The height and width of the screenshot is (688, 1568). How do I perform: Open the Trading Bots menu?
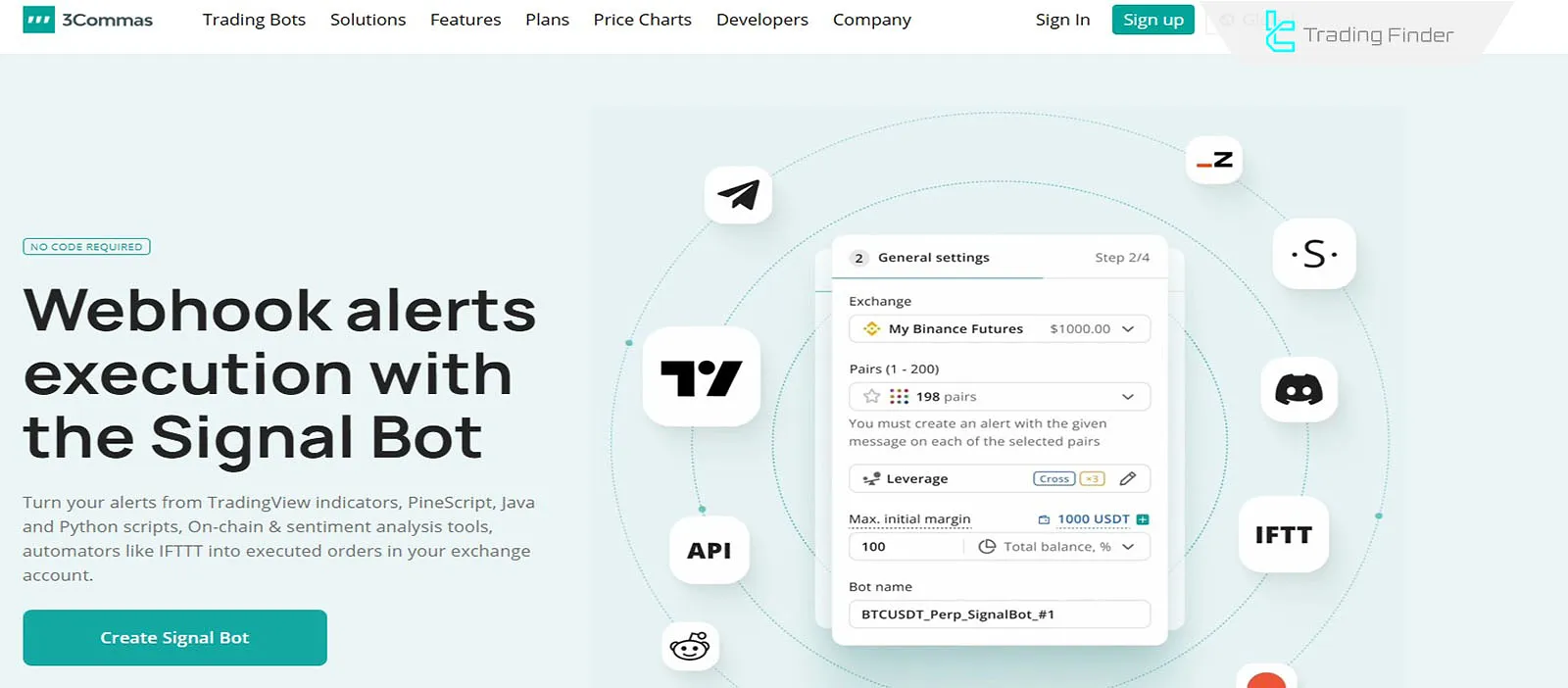[x=254, y=20]
